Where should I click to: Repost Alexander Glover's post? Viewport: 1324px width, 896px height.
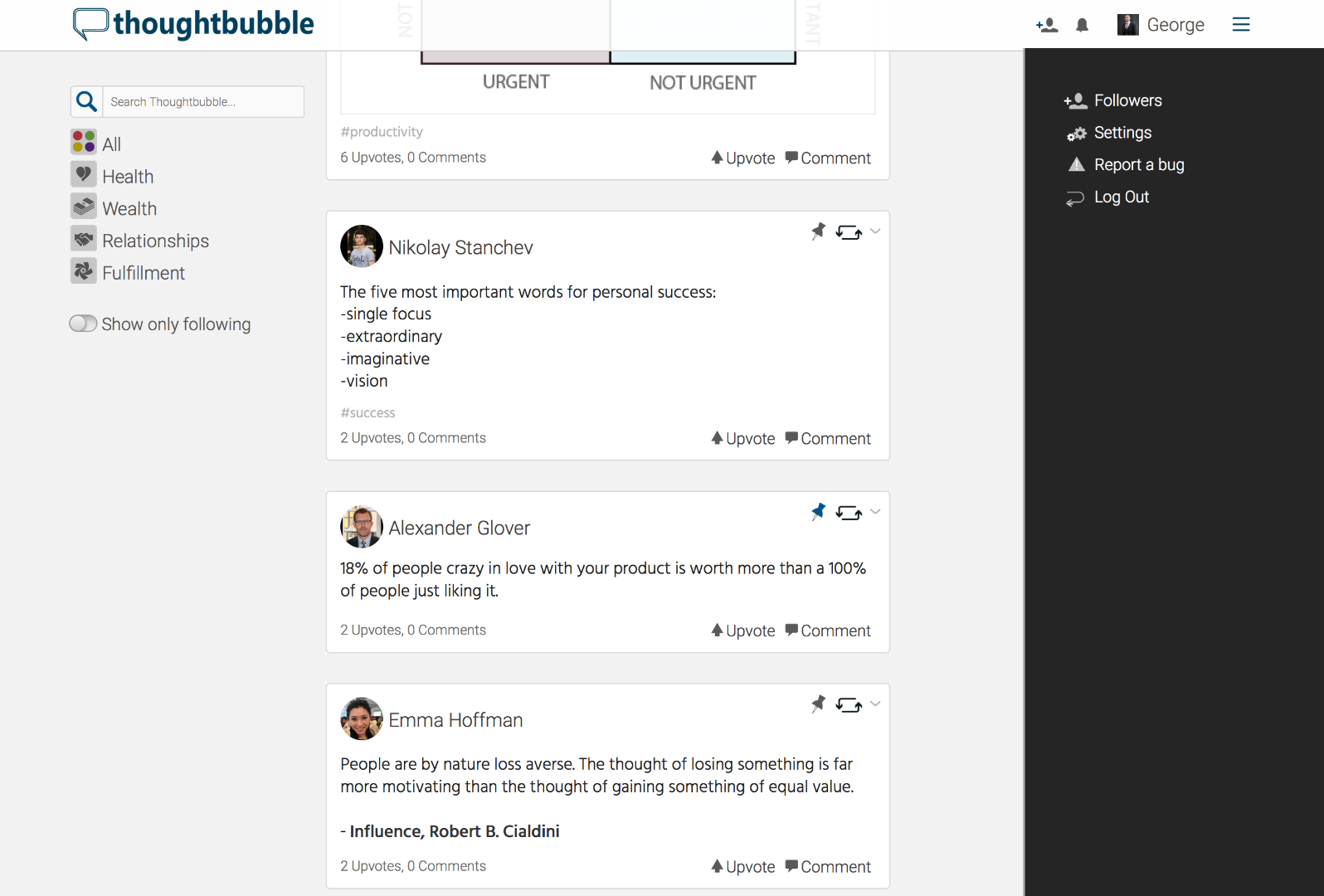[x=848, y=513]
